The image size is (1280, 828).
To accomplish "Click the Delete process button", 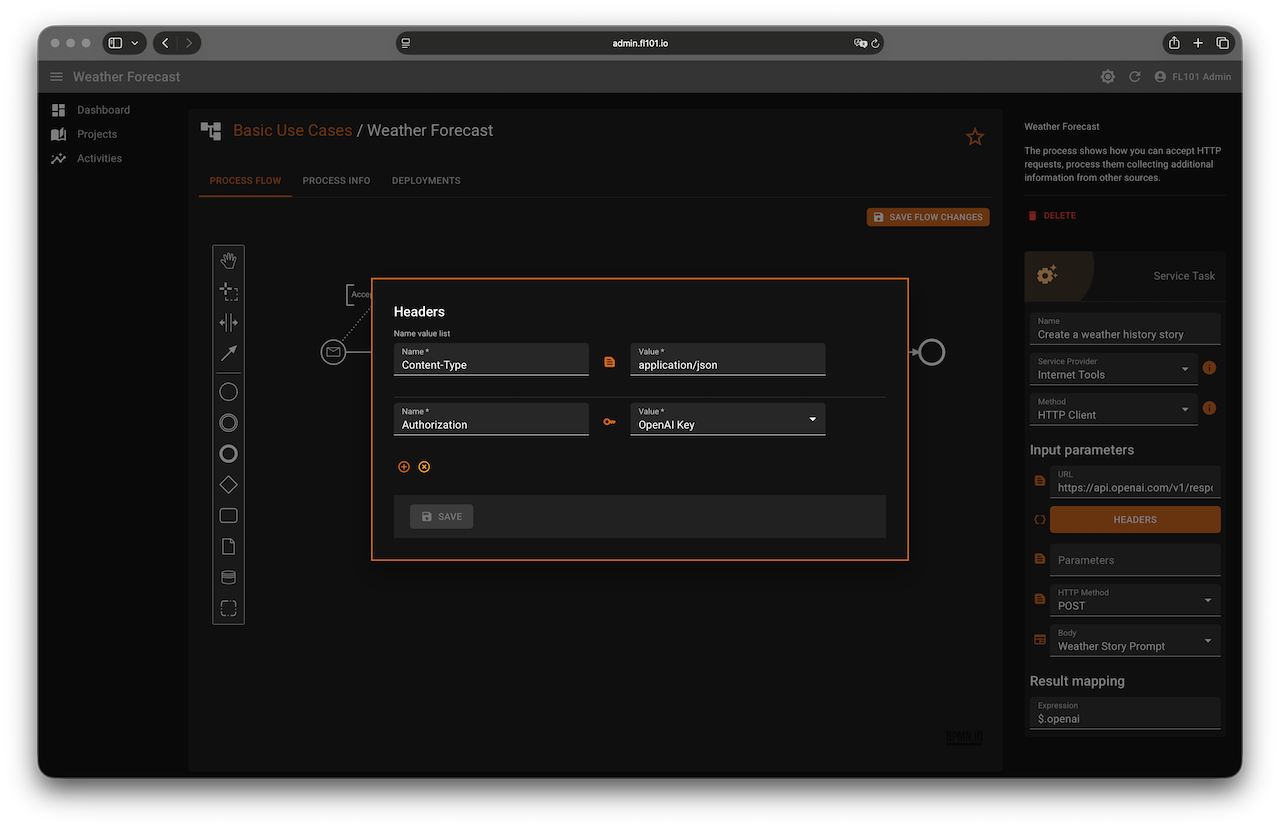I will [x=1052, y=216].
